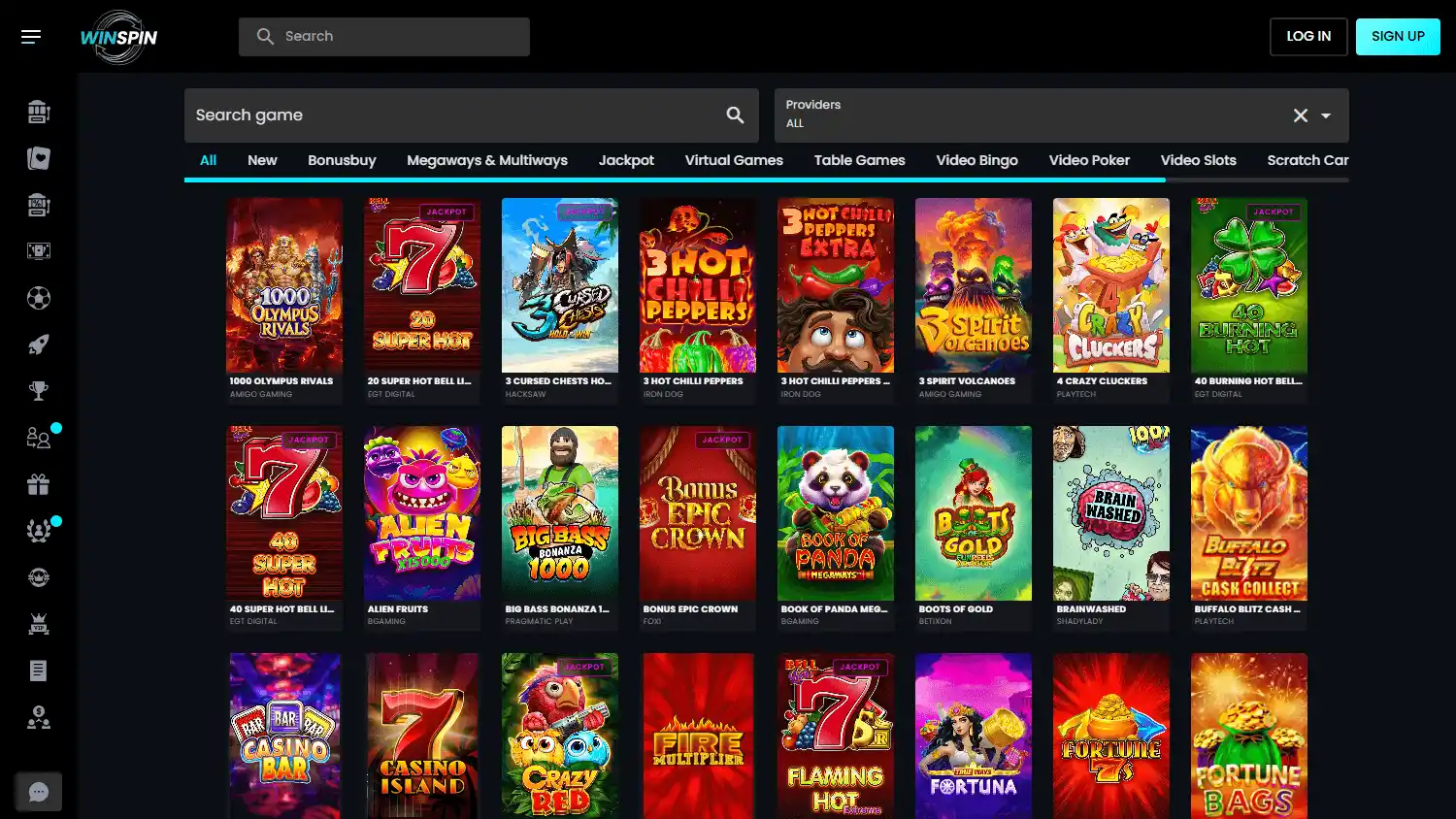Open gift box bonuses icon in sidebar
The height and width of the screenshot is (819, 1456).
39,484
